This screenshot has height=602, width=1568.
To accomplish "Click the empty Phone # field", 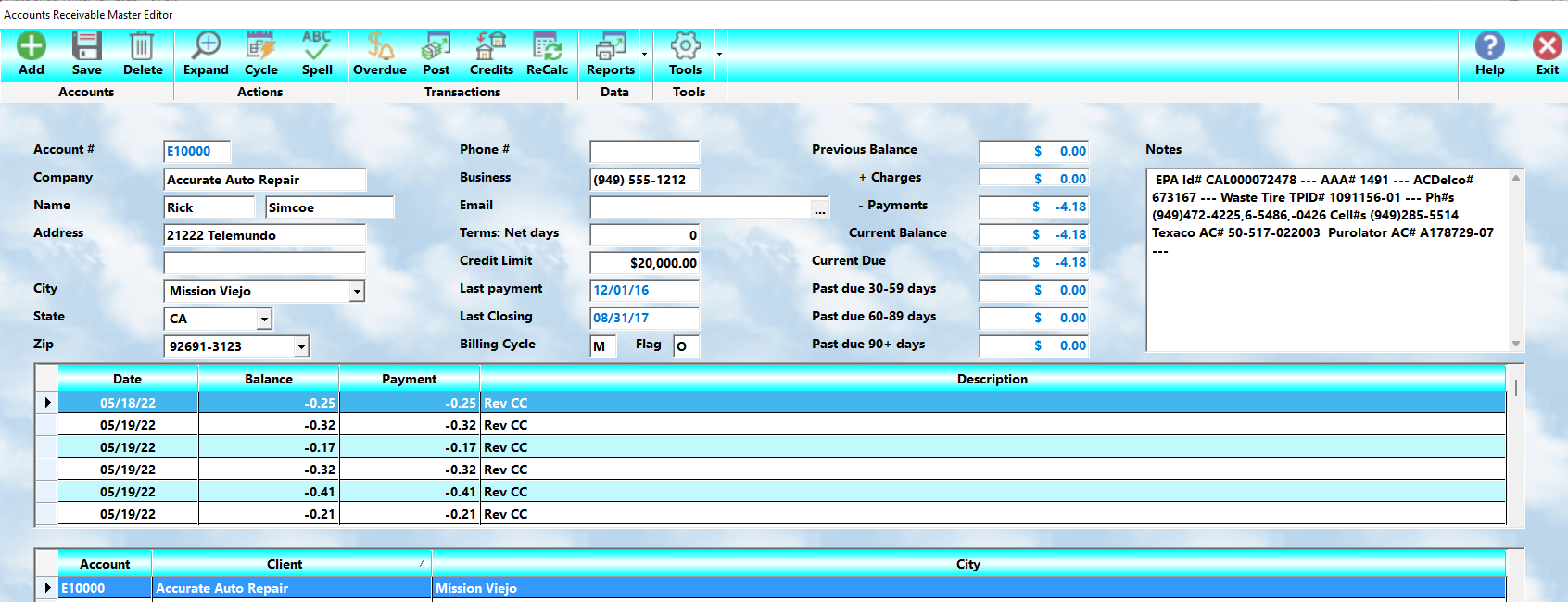I will [x=645, y=152].
